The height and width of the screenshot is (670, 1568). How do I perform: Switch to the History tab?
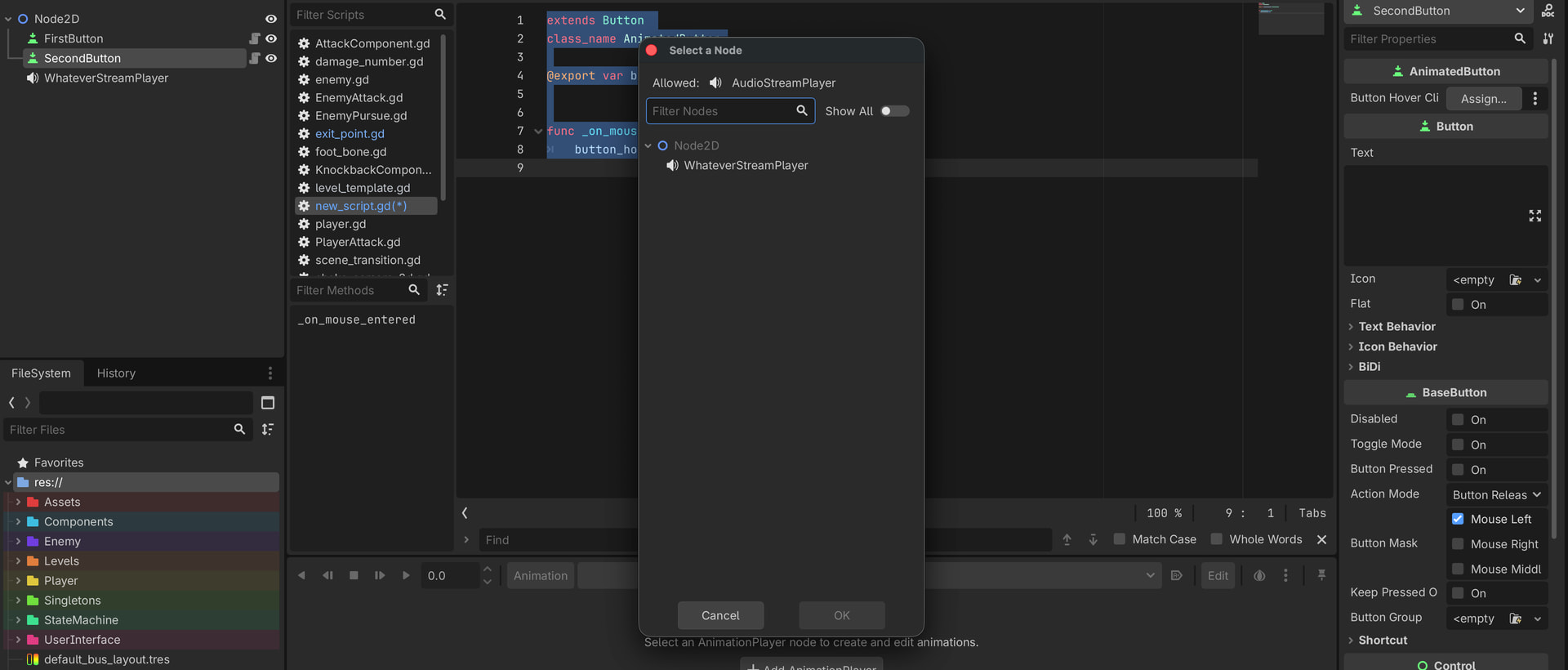[x=116, y=373]
